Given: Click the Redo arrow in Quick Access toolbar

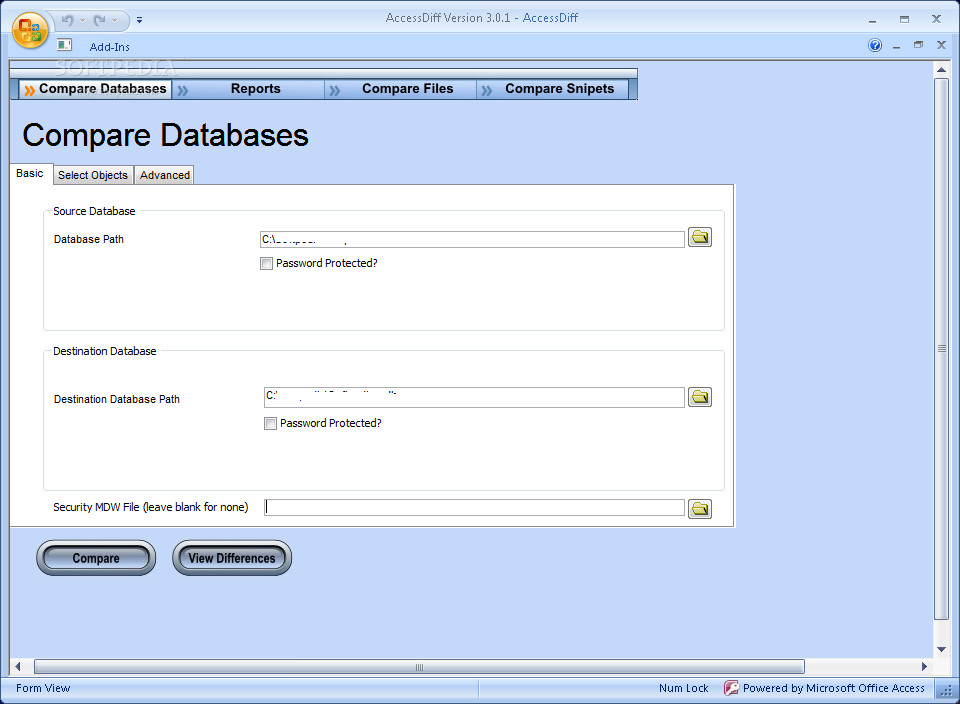Looking at the screenshot, I should (99, 20).
